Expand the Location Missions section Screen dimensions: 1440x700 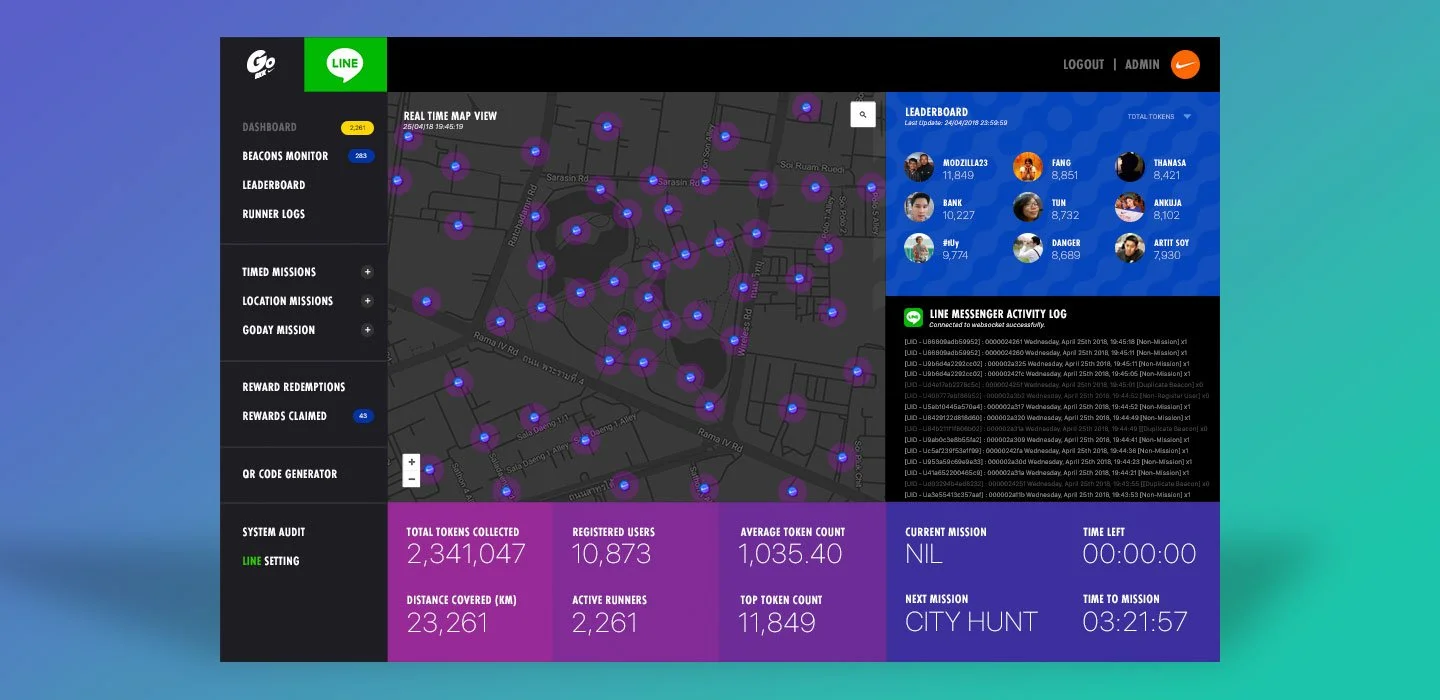pos(367,301)
